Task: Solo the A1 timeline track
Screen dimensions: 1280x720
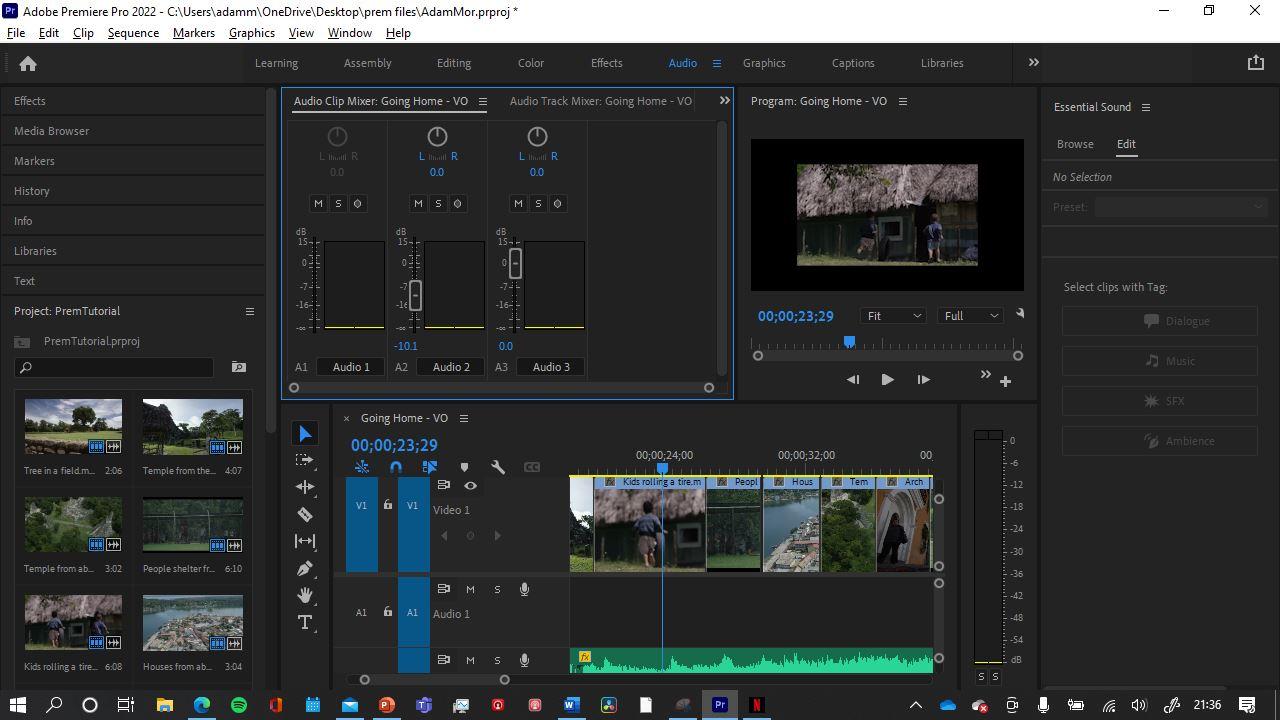Action: pyautogui.click(x=497, y=589)
